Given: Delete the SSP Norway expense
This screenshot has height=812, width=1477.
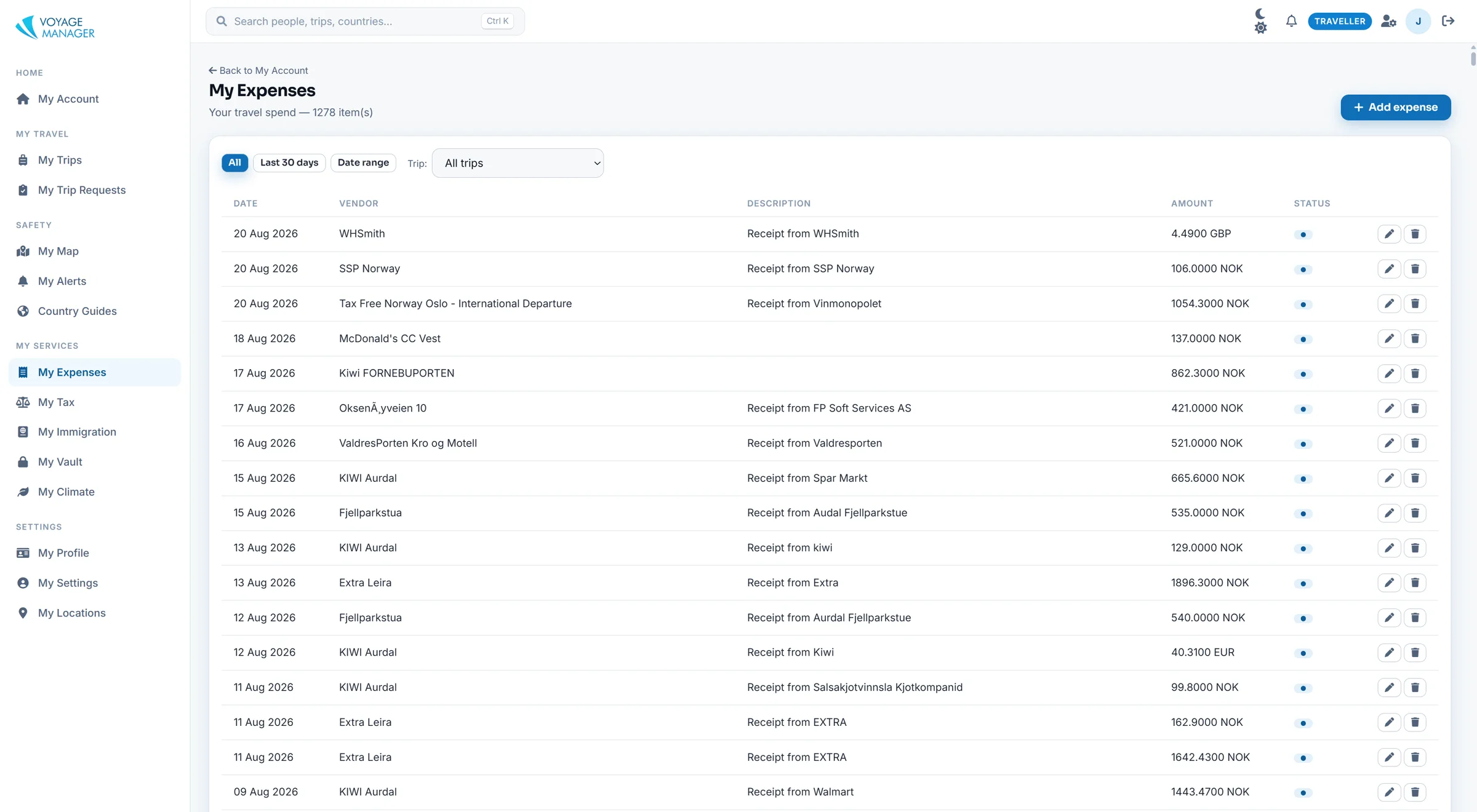Looking at the screenshot, I should point(1415,269).
